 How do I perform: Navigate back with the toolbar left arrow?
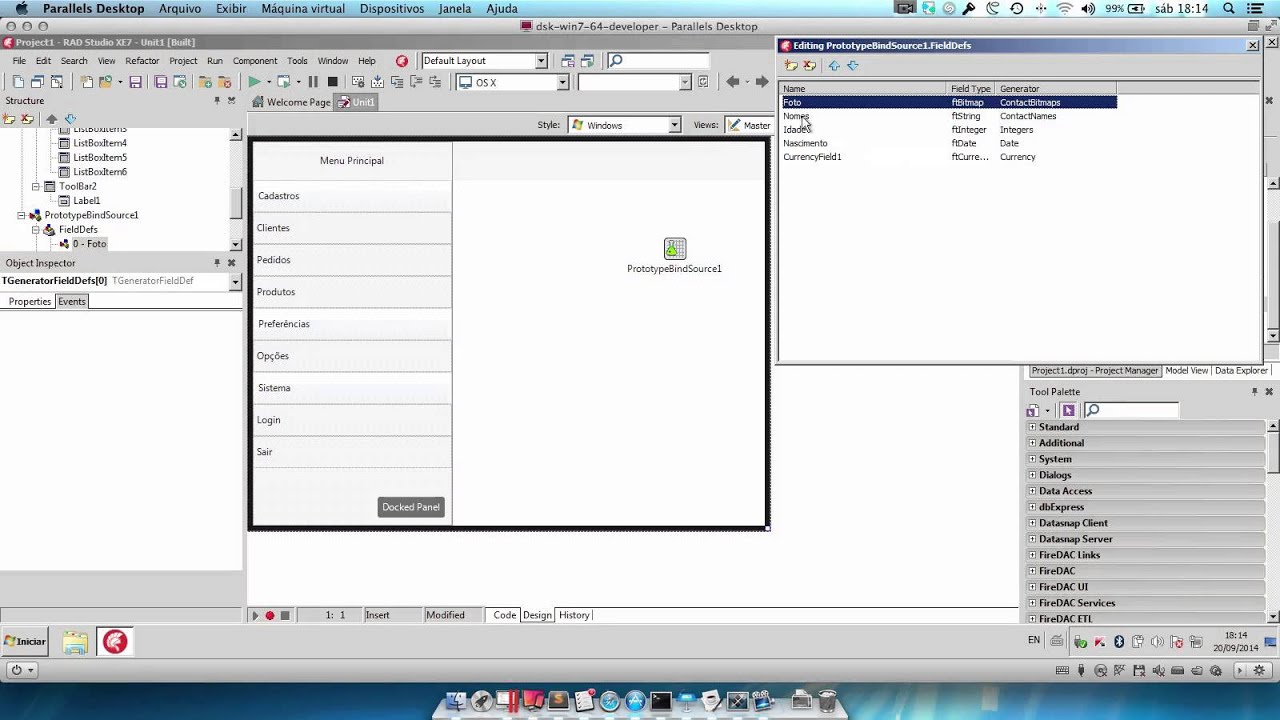pyautogui.click(x=733, y=82)
